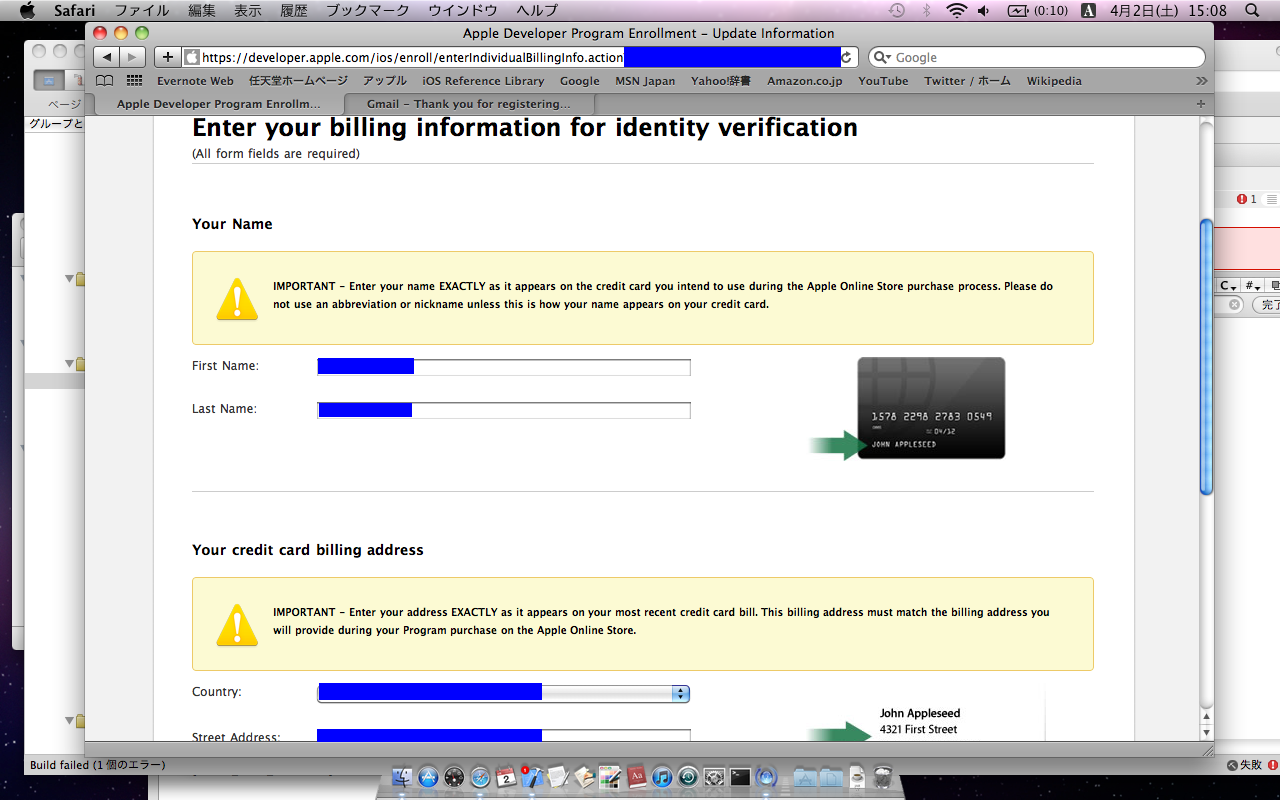
Task: Open a new tab with the plus icon
Action: pyautogui.click(x=1200, y=104)
